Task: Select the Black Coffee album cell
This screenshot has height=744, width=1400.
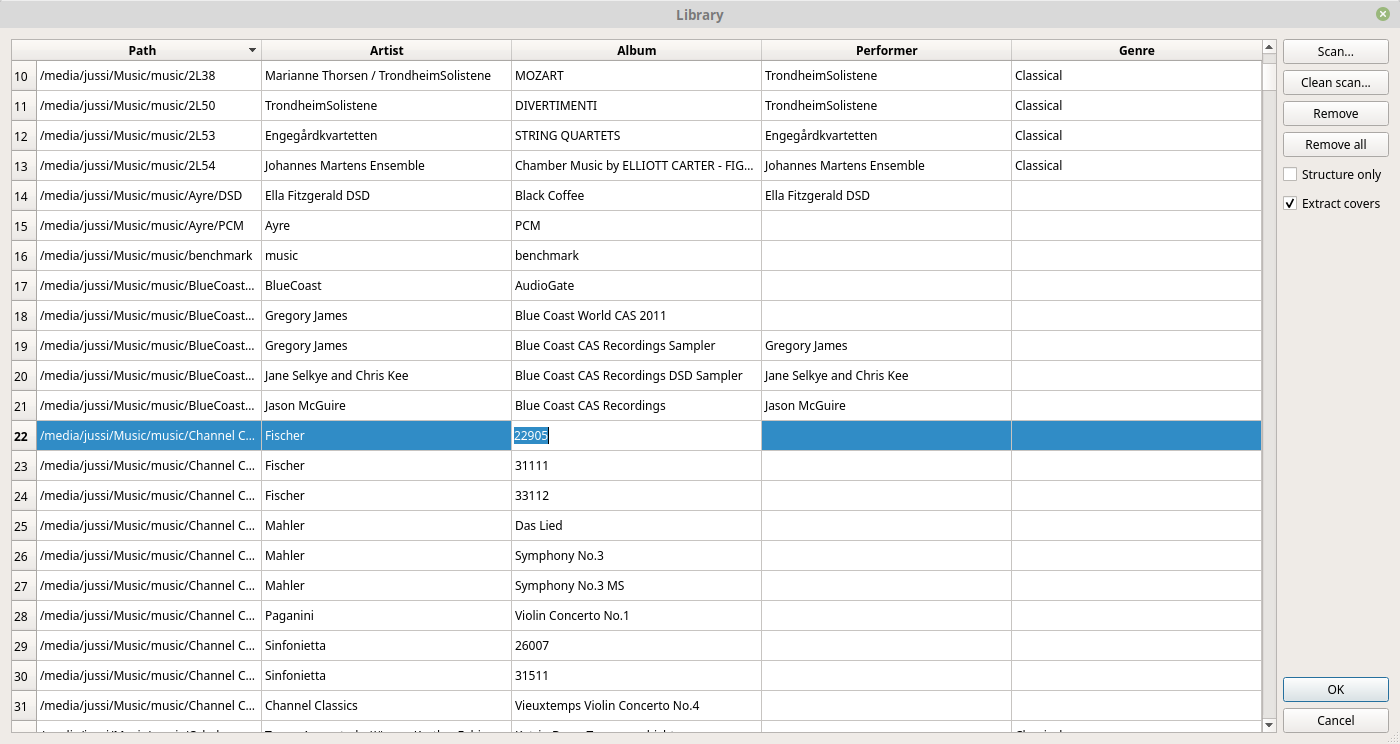Action: [x=636, y=196]
